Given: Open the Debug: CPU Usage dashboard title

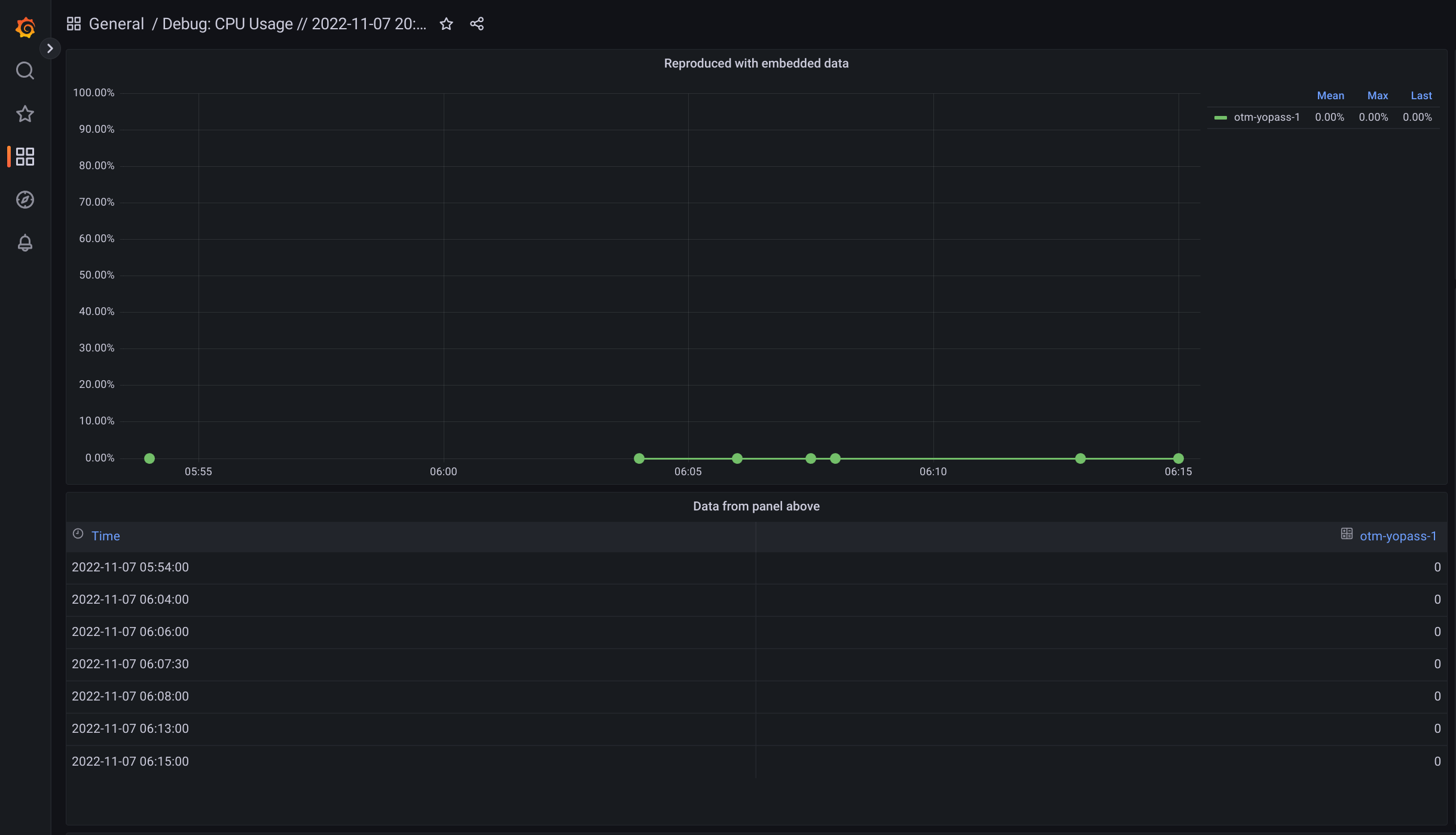Looking at the screenshot, I should click(293, 24).
